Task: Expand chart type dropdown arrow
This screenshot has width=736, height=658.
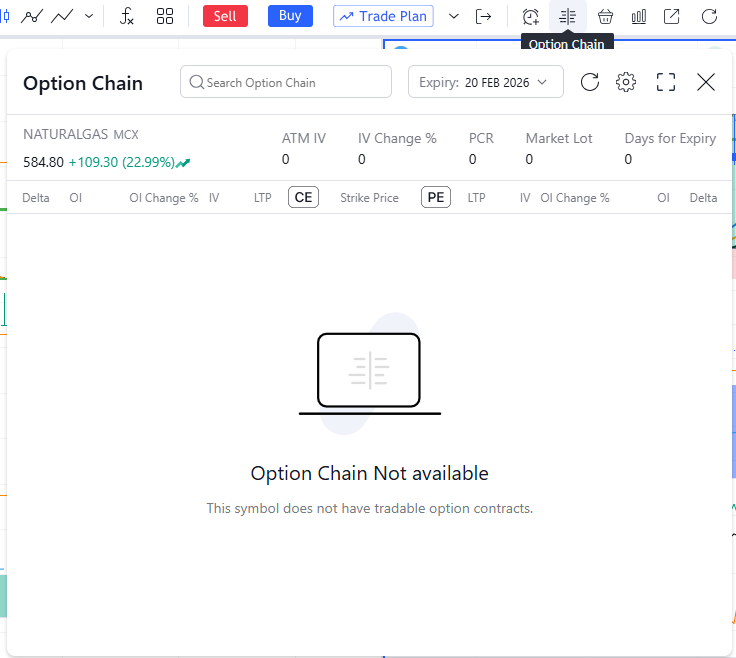Action: point(90,16)
